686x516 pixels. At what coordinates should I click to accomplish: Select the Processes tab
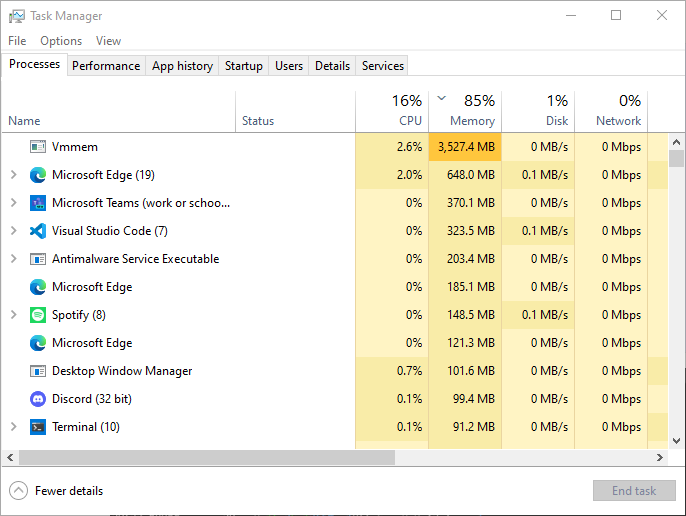[x=35, y=64]
